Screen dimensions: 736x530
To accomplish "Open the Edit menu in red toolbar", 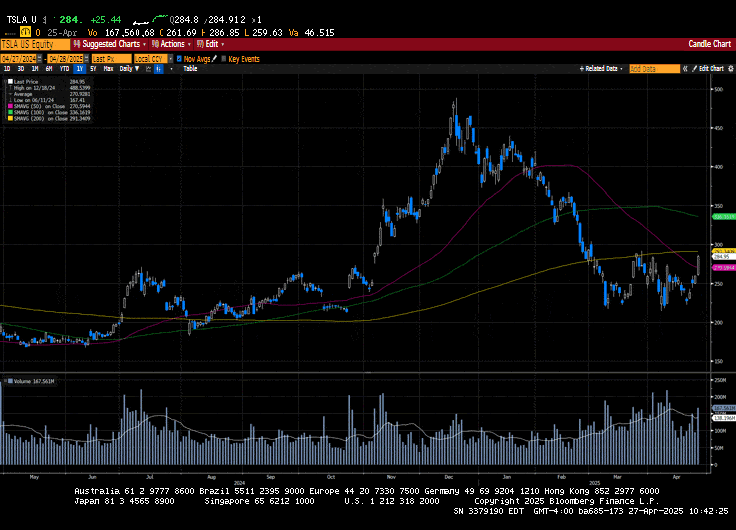I will coord(210,44).
